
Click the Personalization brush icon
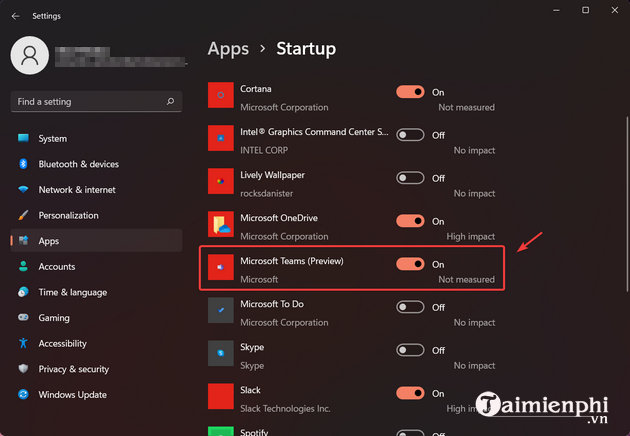[x=23, y=215]
